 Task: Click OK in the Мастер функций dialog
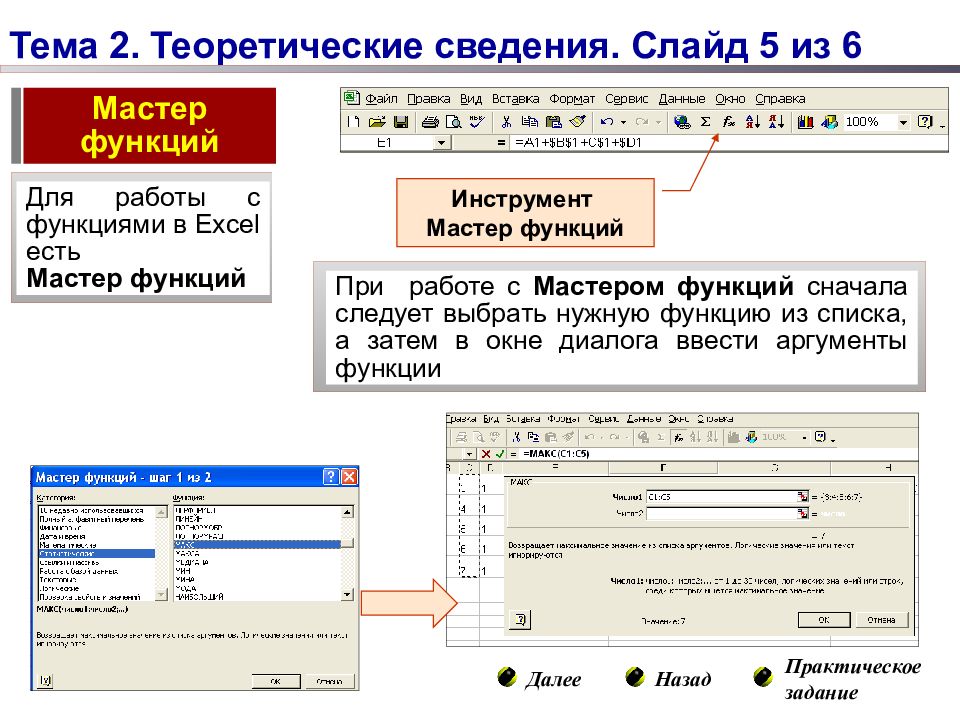click(x=276, y=681)
